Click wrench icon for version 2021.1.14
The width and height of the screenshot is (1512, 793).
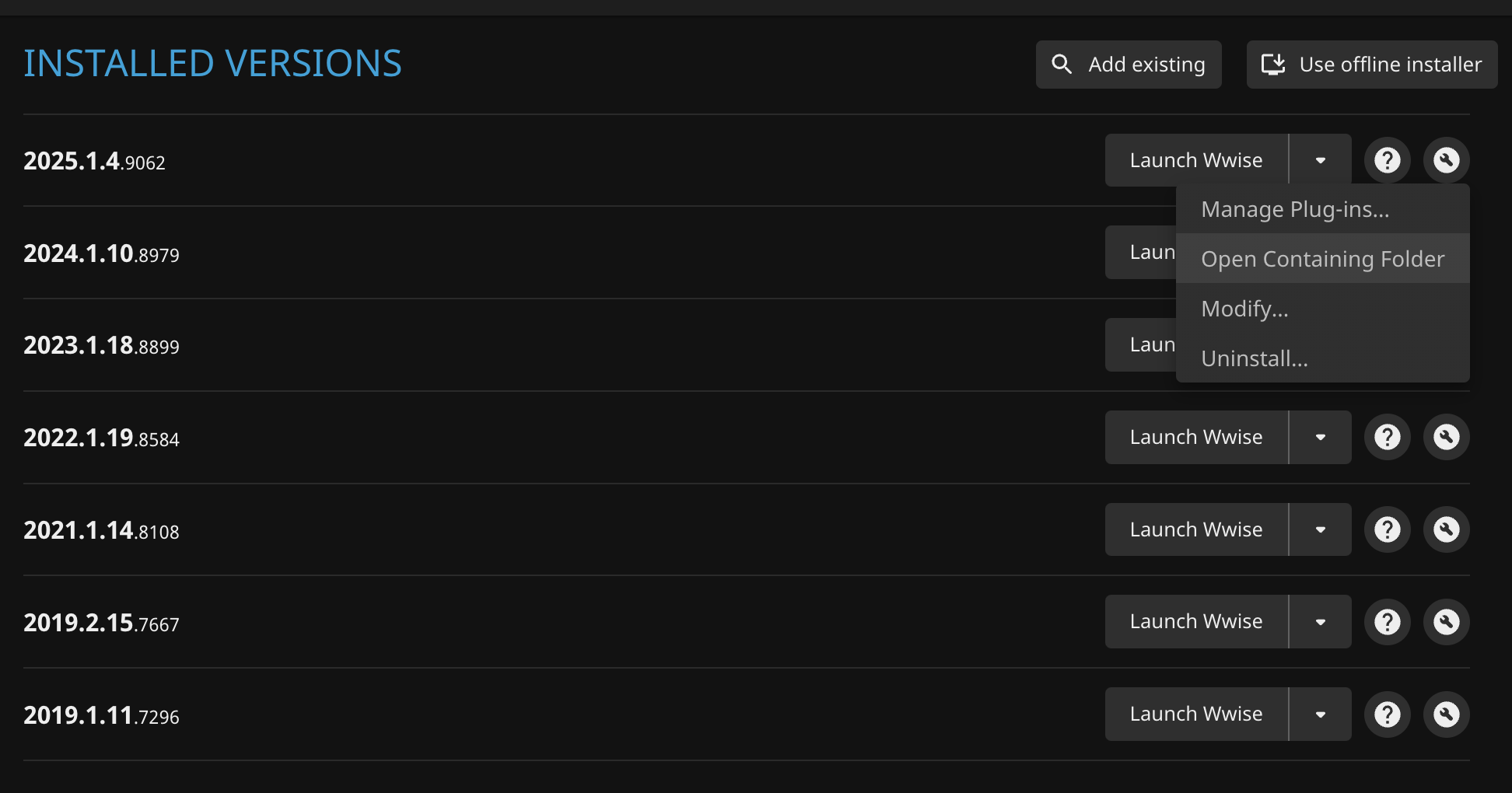[1446, 529]
